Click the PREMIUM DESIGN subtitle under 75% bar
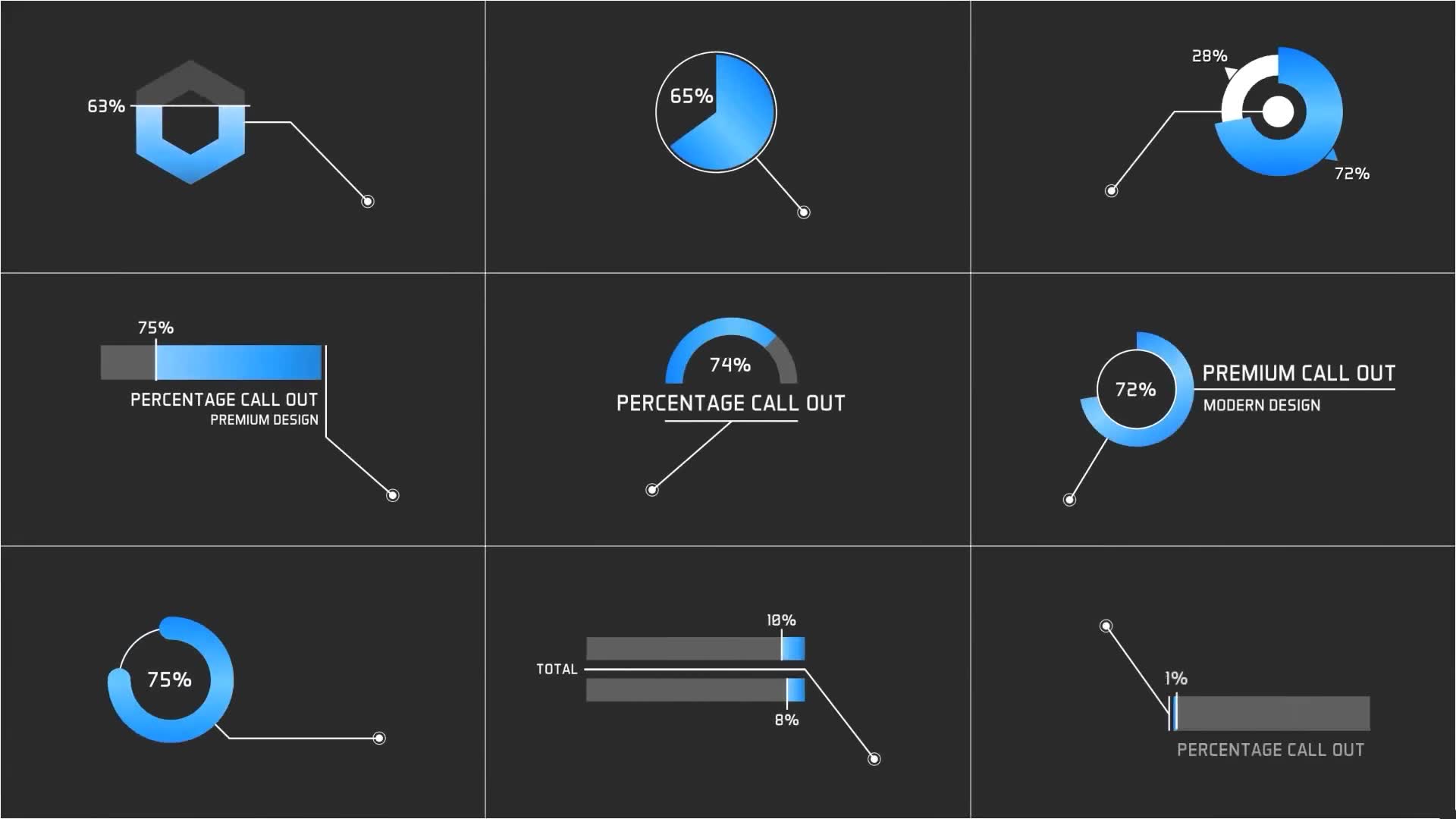This screenshot has height=819, width=1456. 264,420
